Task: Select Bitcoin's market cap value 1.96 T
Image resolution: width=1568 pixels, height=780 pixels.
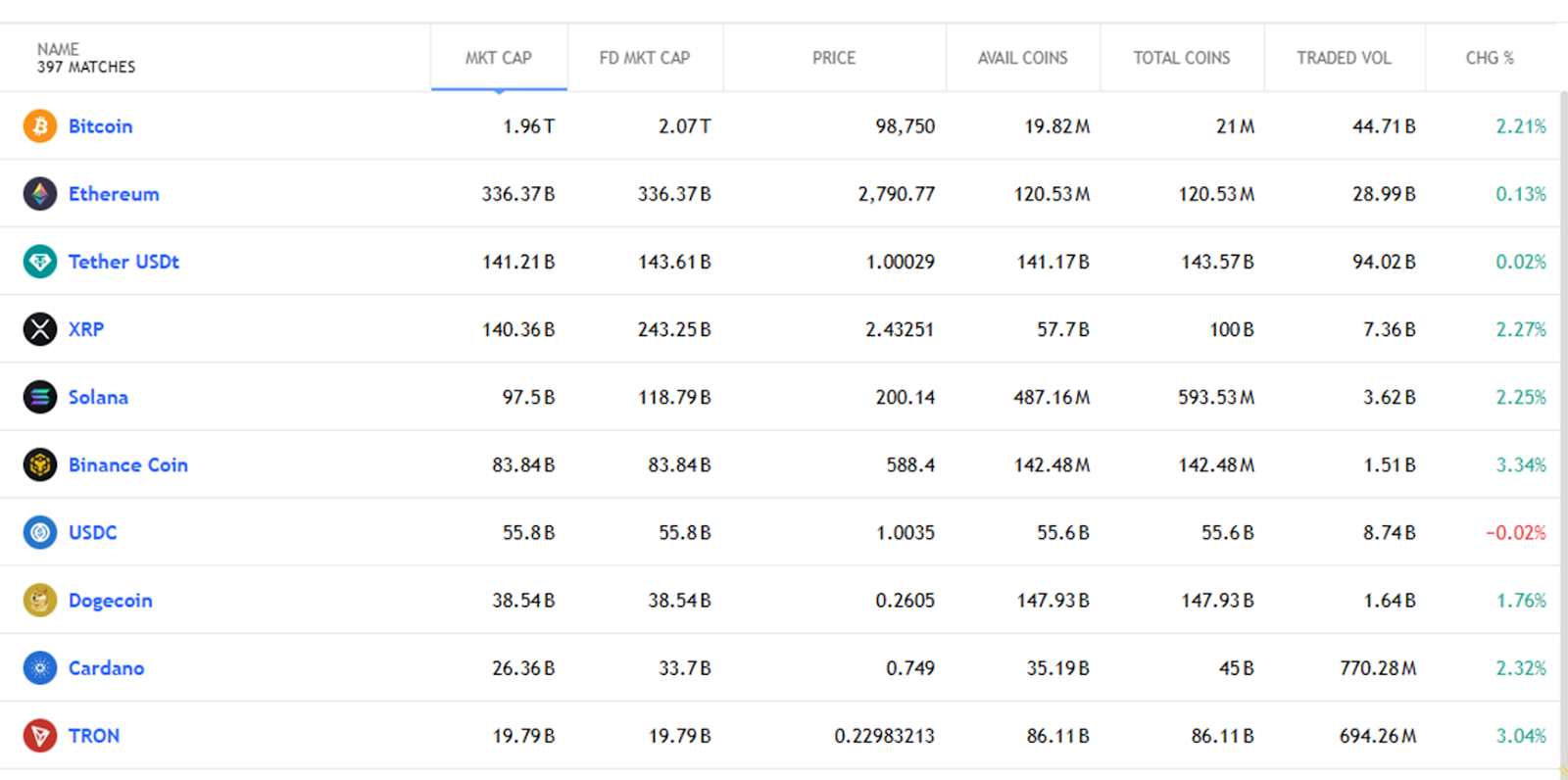Action: 529,126
